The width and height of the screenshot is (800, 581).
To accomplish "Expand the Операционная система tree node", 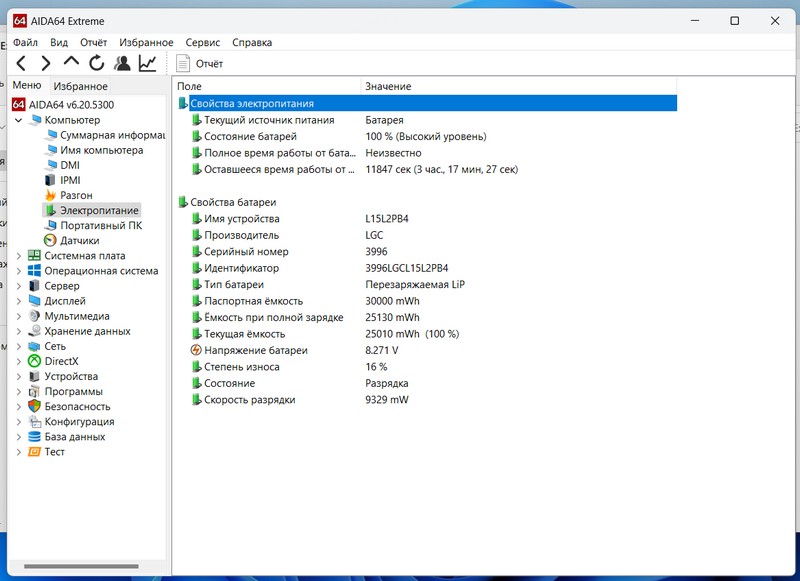I will click(x=19, y=271).
